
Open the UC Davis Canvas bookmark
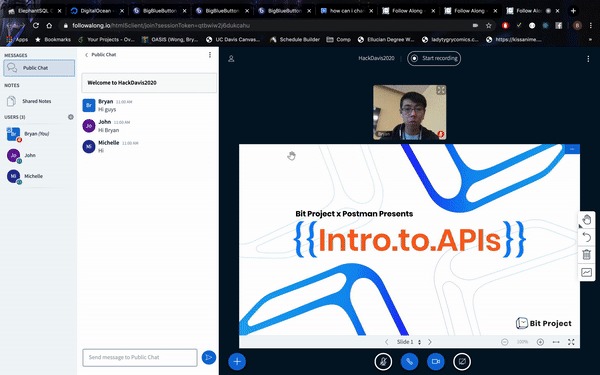point(233,39)
